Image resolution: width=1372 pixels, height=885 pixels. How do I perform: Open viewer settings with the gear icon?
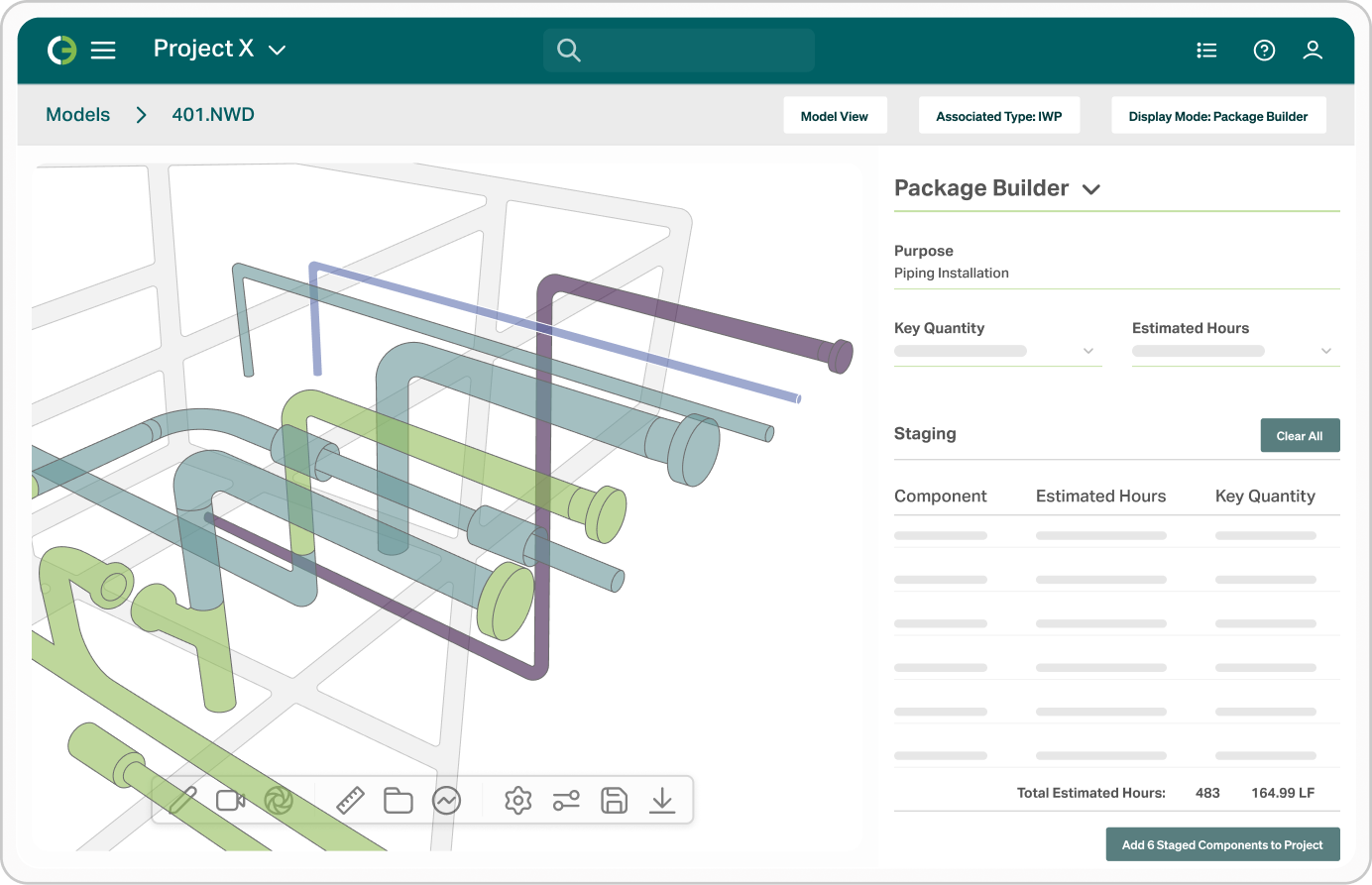click(x=516, y=800)
